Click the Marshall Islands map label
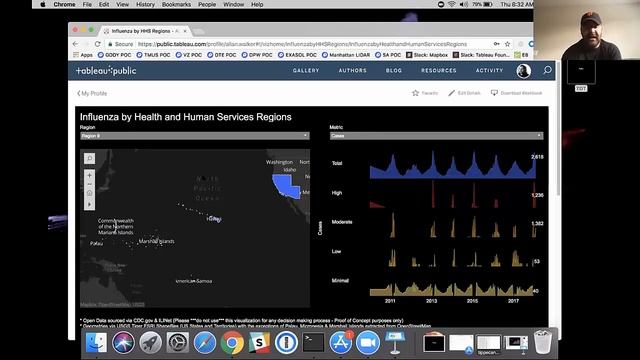This screenshot has height=360, width=640. (x=156, y=241)
